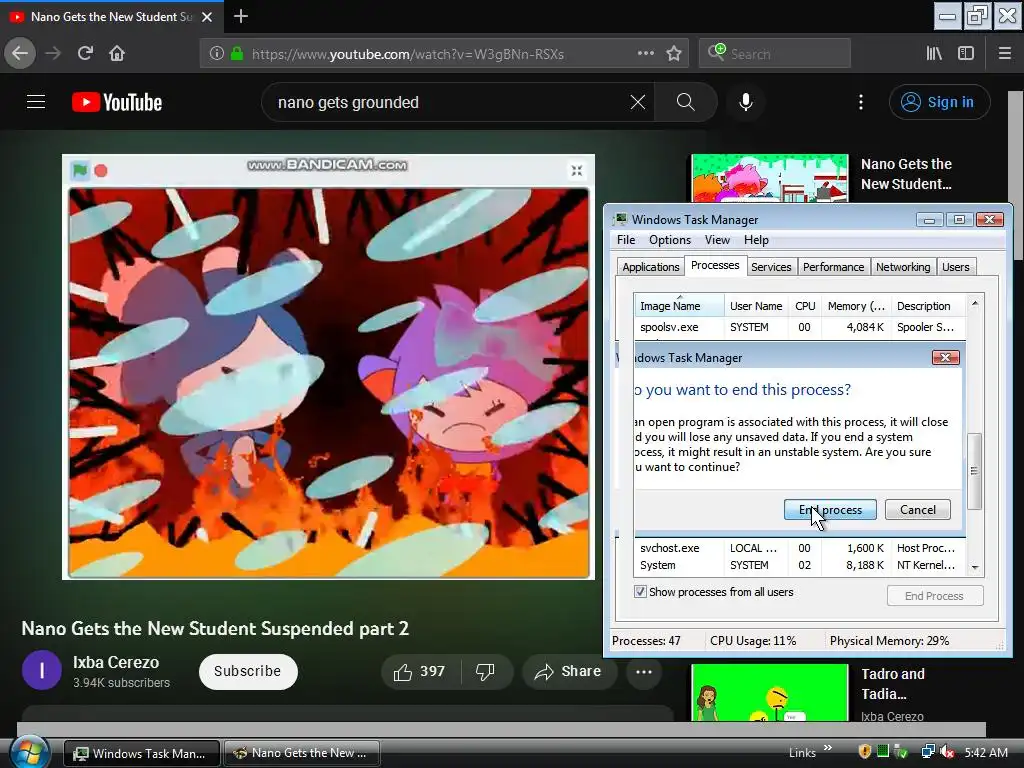Sort processes by CPU column header
Image resolution: width=1024 pixels, height=768 pixels.
tap(805, 306)
